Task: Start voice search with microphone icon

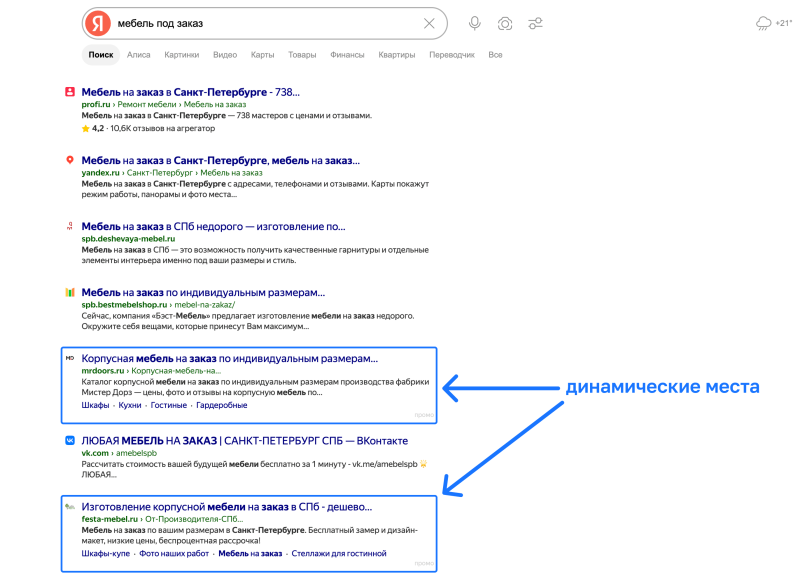Action: tap(474, 23)
